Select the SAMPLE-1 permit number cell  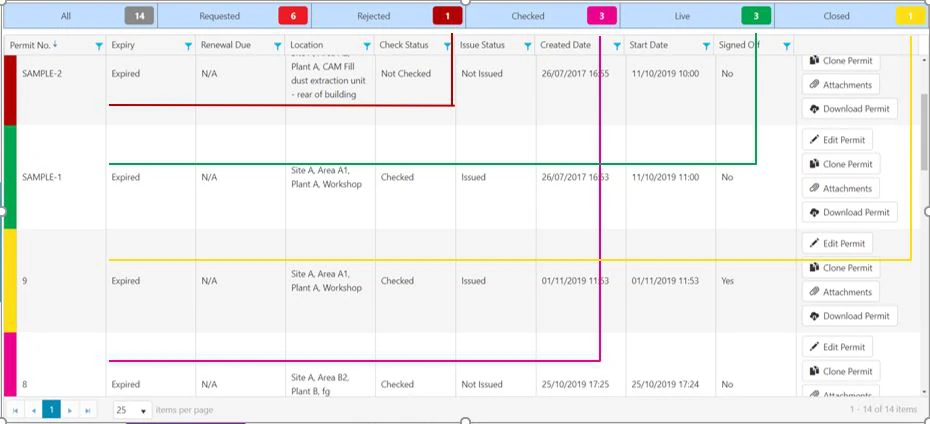(61, 177)
